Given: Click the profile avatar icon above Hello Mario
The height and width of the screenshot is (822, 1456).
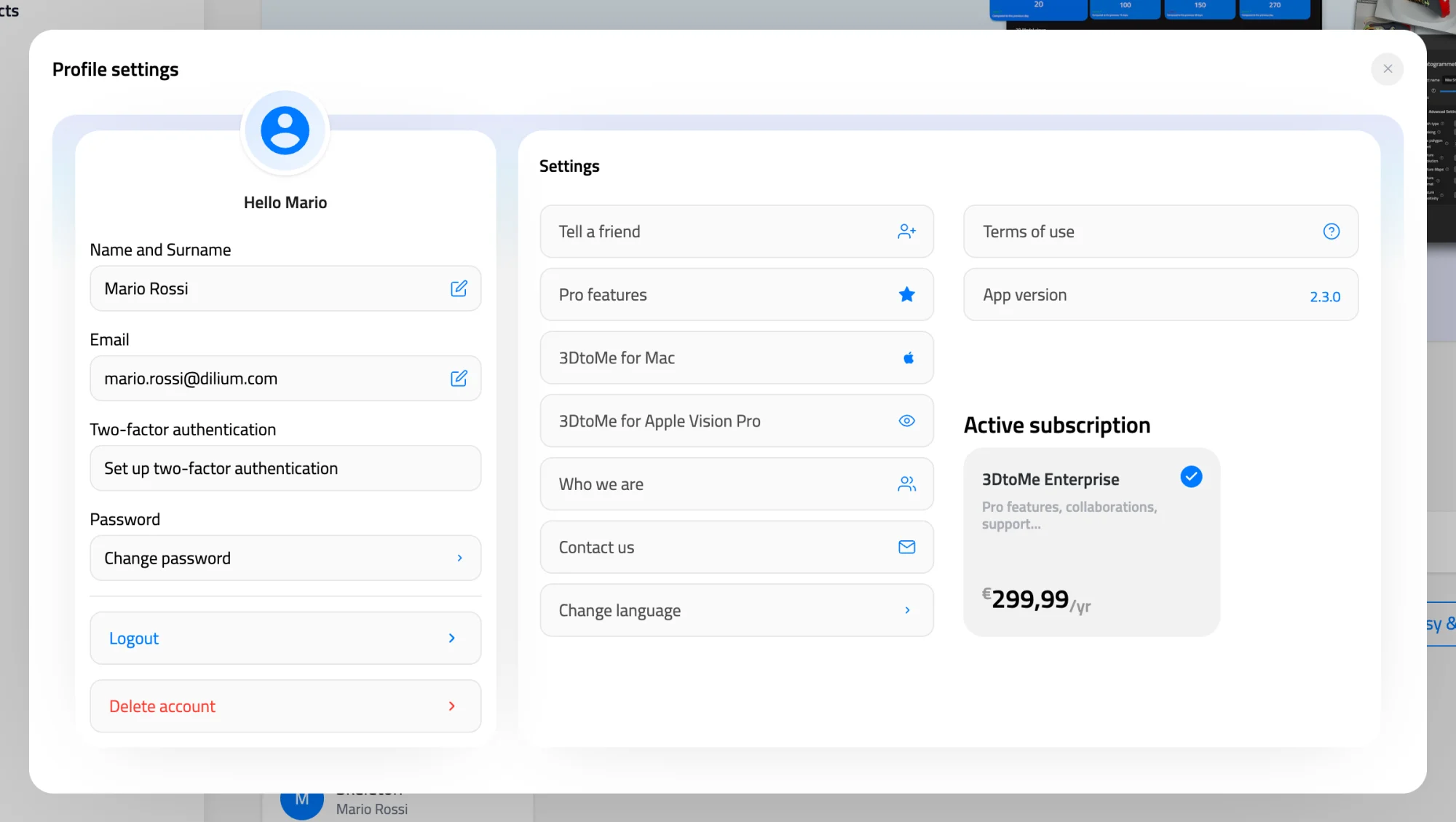Looking at the screenshot, I should point(285,131).
